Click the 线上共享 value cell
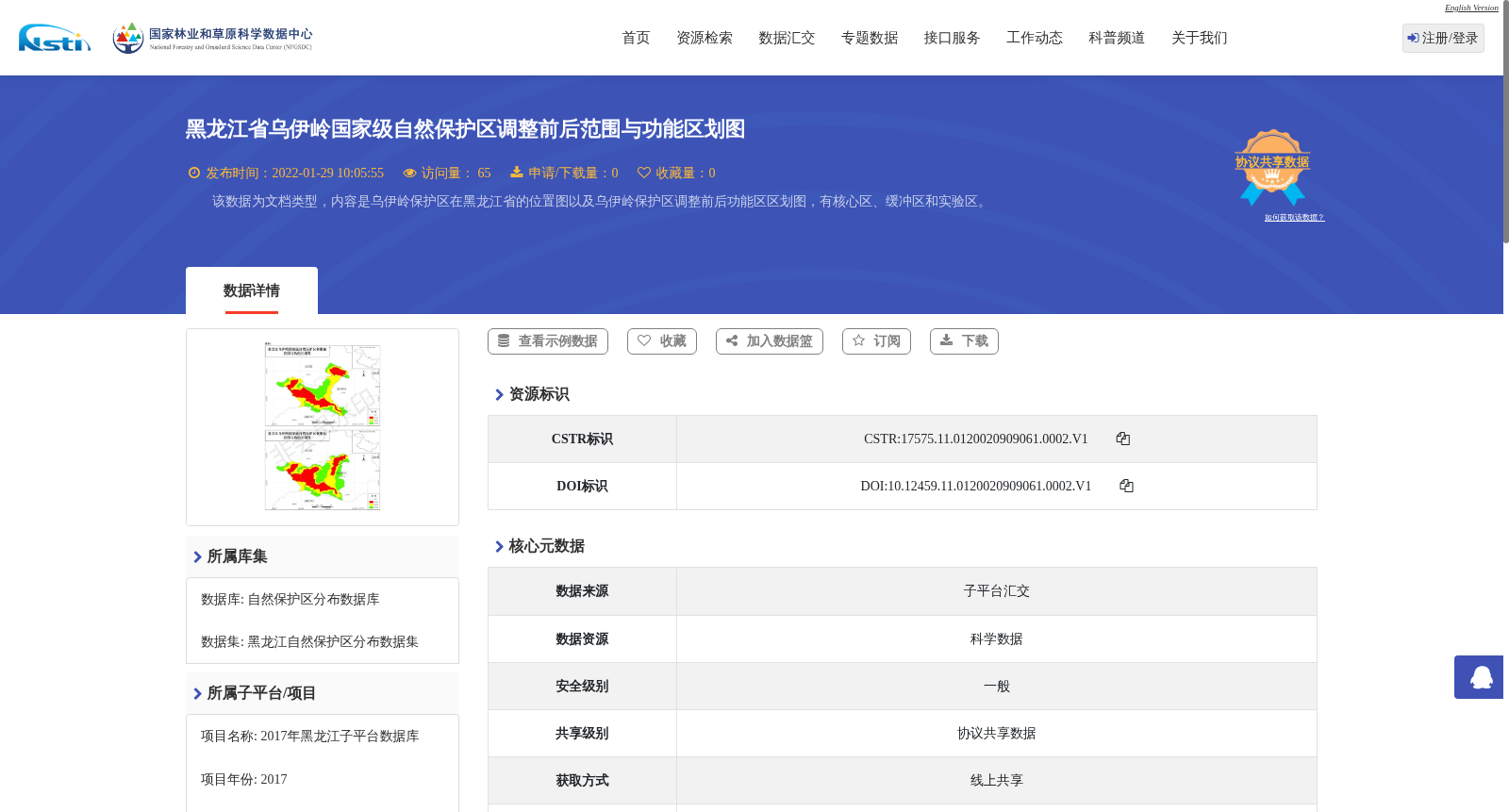Screen dimensions: 1509x812 coord(997,781)
